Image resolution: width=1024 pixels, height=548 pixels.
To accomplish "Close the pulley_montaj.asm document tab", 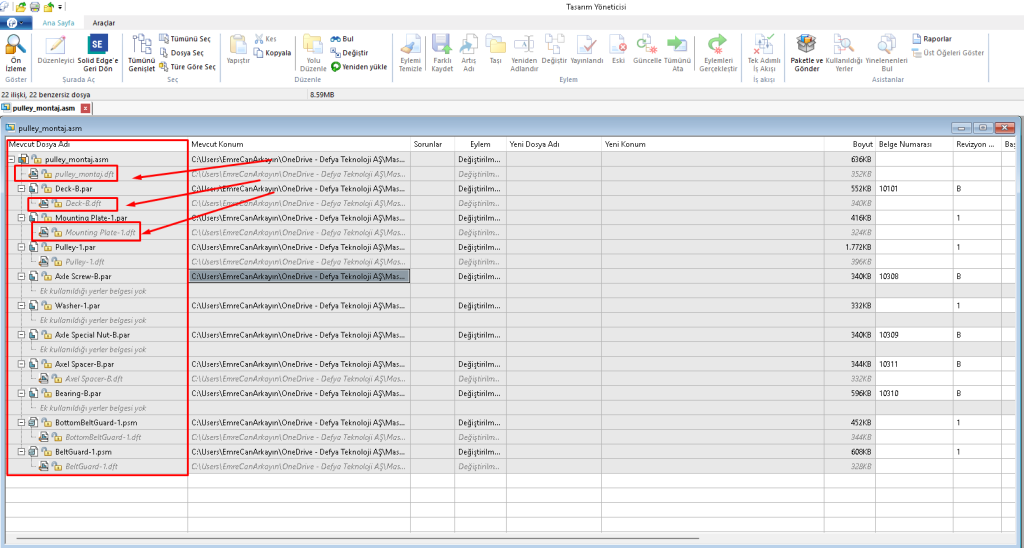I will tap(85, 107).
